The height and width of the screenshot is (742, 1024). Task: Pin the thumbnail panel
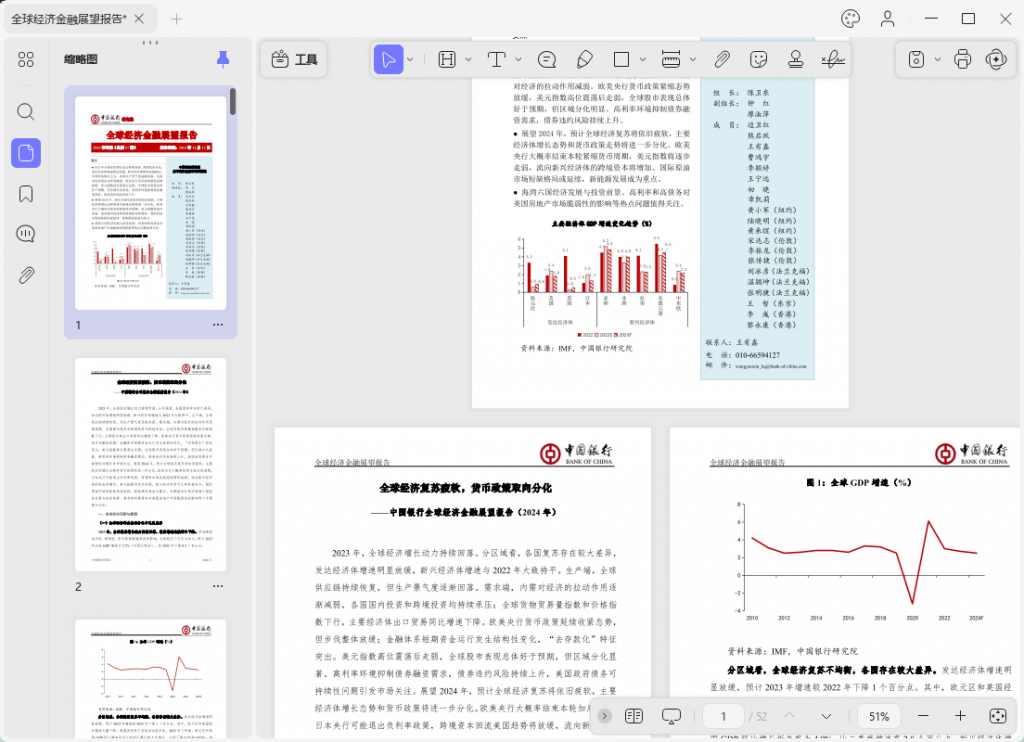click(x=223, y=59)
